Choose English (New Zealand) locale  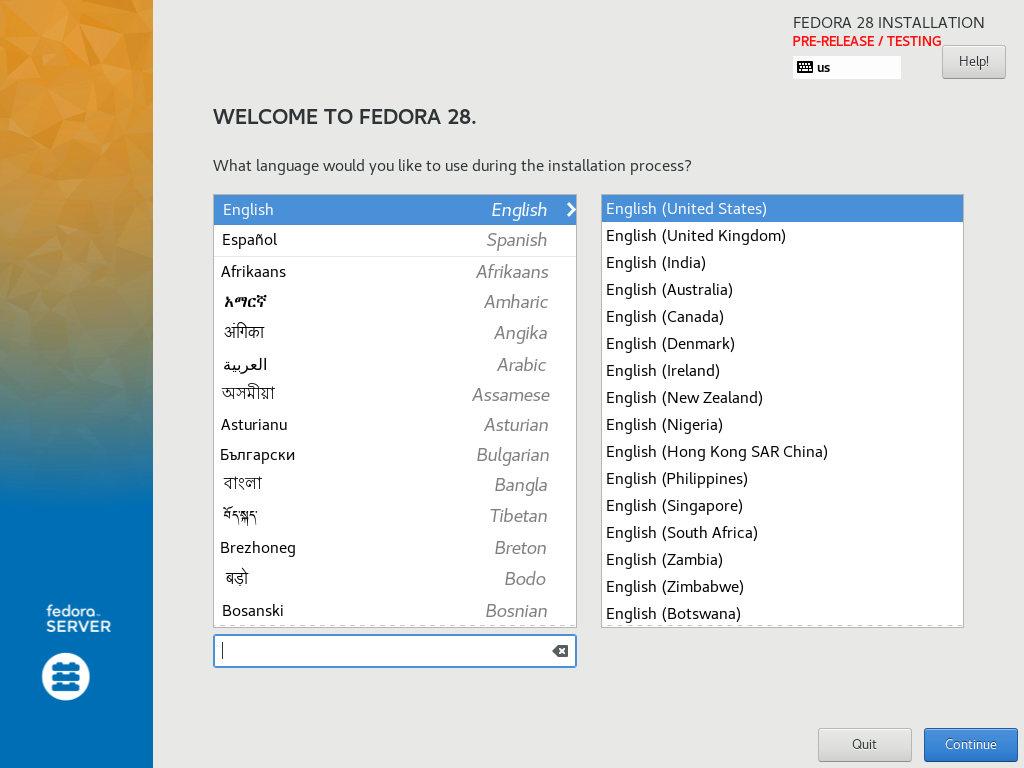coord(782,398)
